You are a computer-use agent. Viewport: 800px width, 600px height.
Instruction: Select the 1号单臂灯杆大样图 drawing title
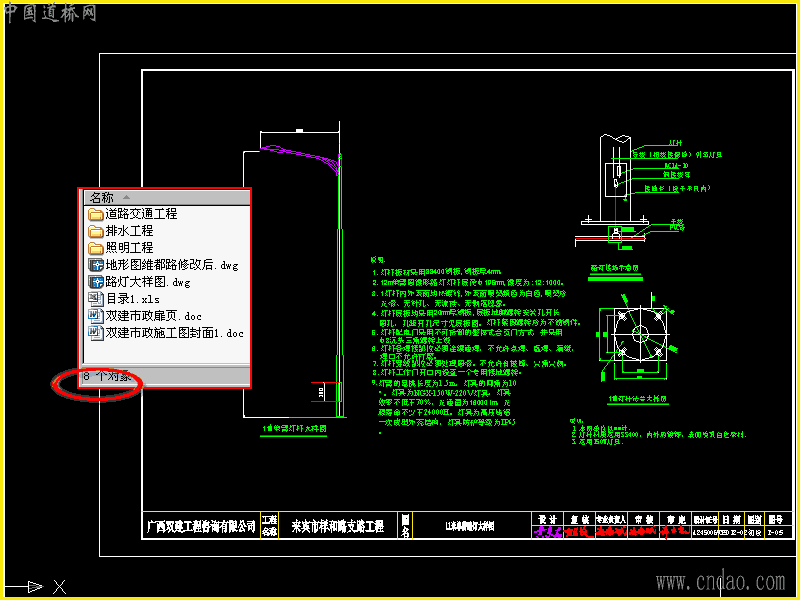coord(294,429)
